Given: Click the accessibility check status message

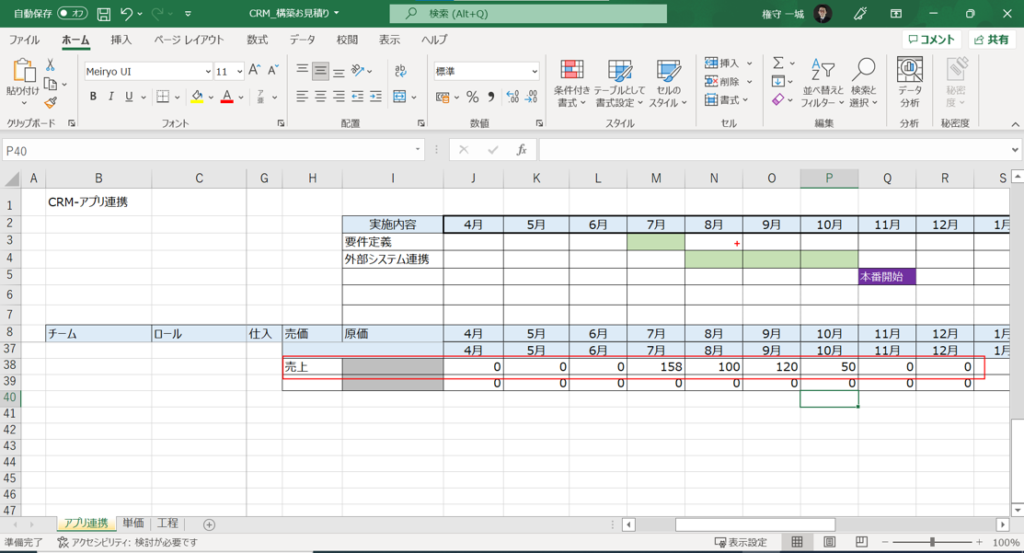Looking at the screenshot, I should (x=127, y=542).
